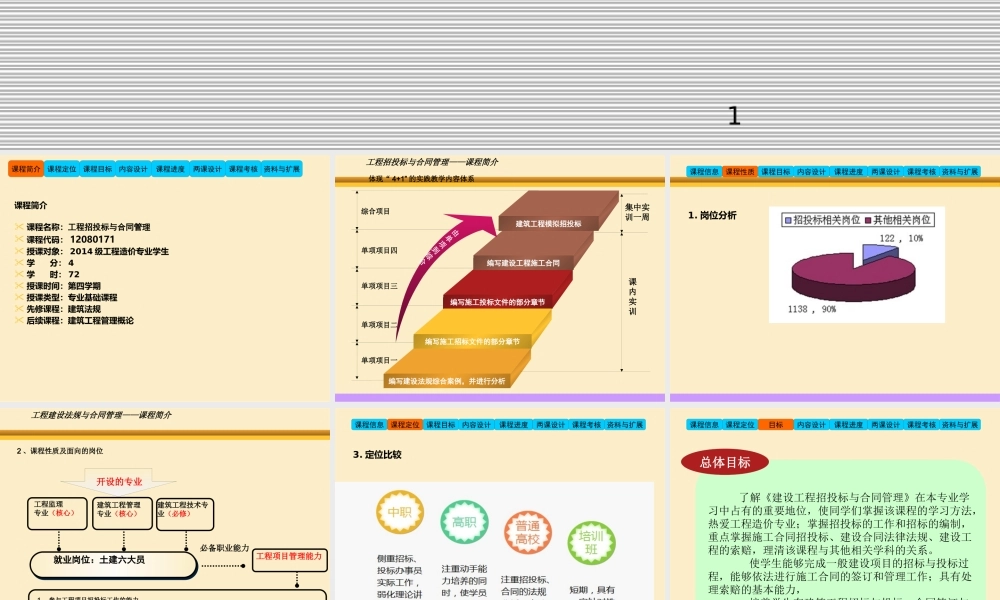Select 内容设计 tab on the 岗位分析 slide
This screenshot has width=1000, height=600.
pos(811,172)
